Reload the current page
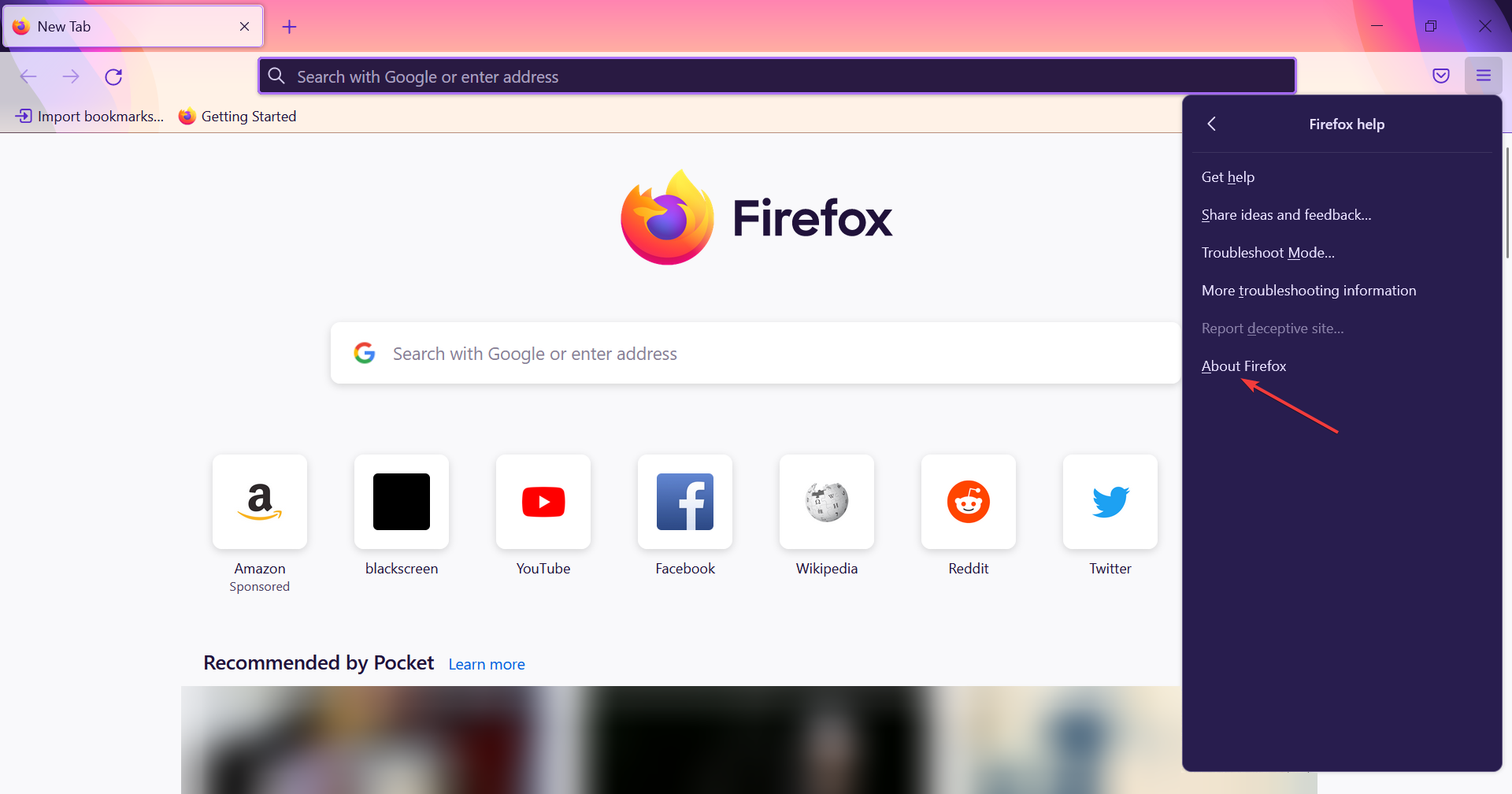Image resolution: width=1512 pixels, height=794 pixels. [113, 76]
